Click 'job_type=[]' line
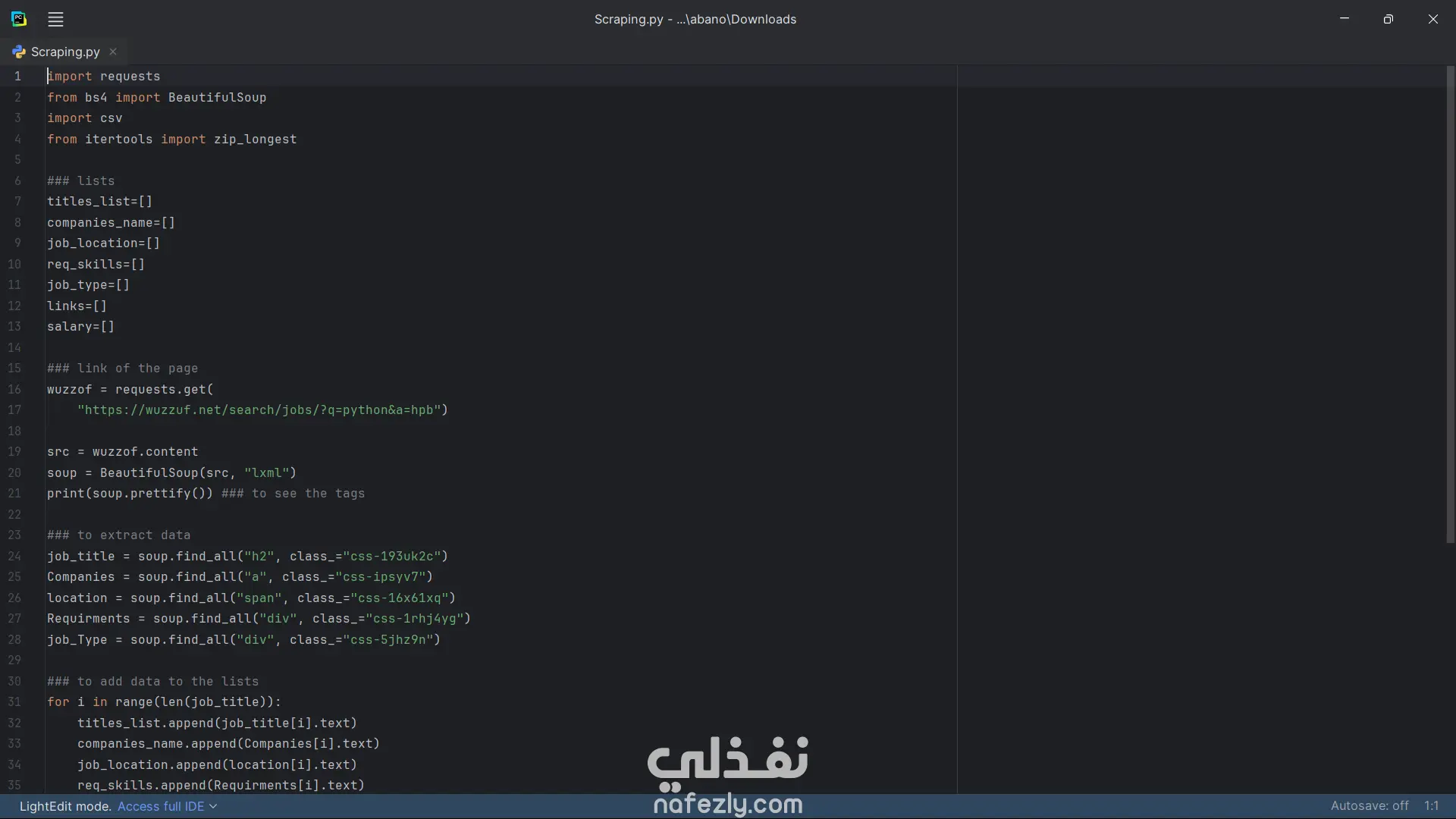The width and height of the screenshot is (1456, 819). pyautogui.click(x=88, y=284)
